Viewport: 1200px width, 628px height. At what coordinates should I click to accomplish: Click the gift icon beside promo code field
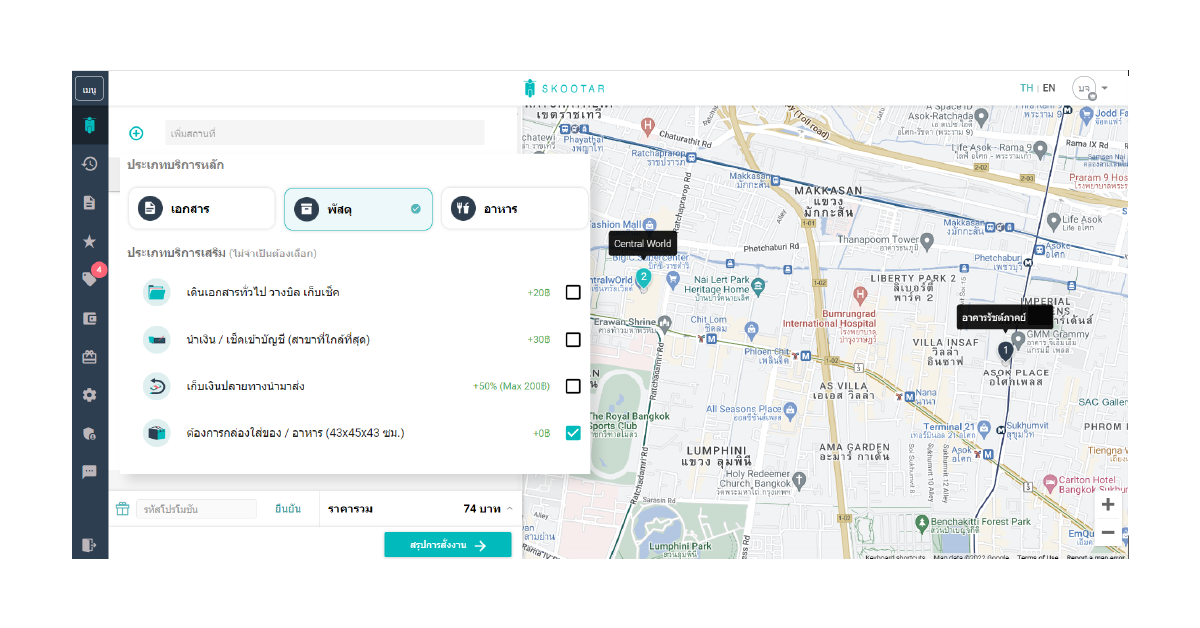pyautogui.click(x=123, y=508)
